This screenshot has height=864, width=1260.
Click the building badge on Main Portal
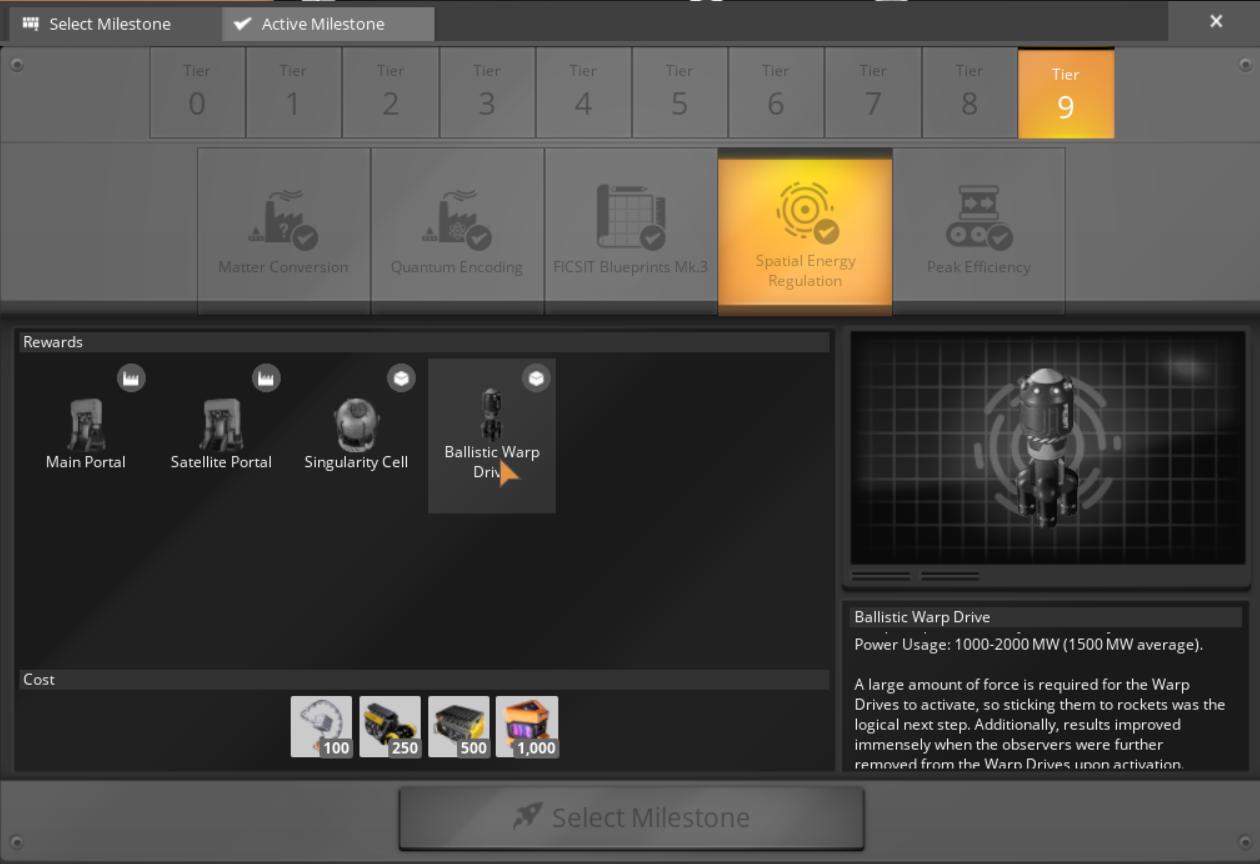coord(131,378)
